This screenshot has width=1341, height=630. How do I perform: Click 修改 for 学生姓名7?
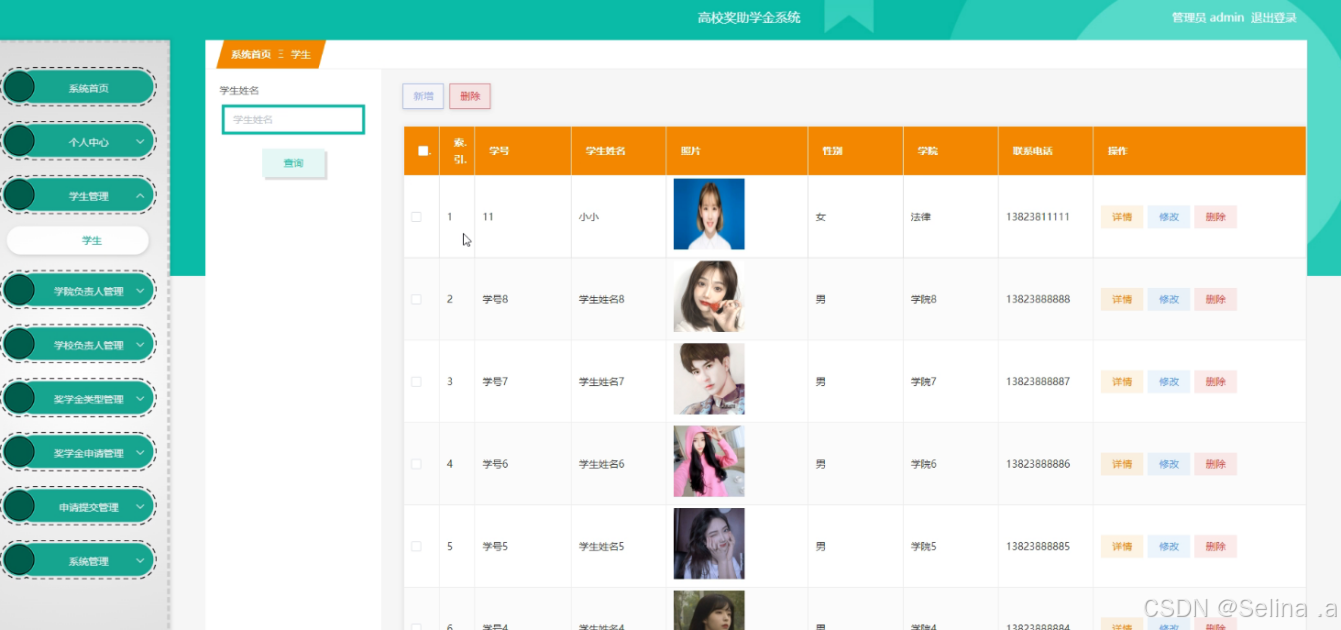click(x=1169, y=381)
